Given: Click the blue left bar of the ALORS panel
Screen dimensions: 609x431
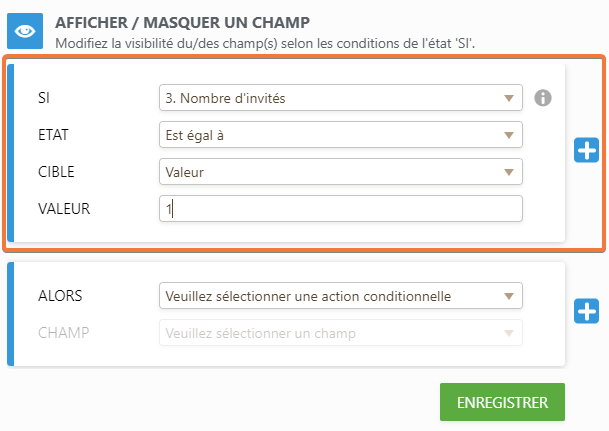Looking at the screenshot, I should click(x=11, y=314).
